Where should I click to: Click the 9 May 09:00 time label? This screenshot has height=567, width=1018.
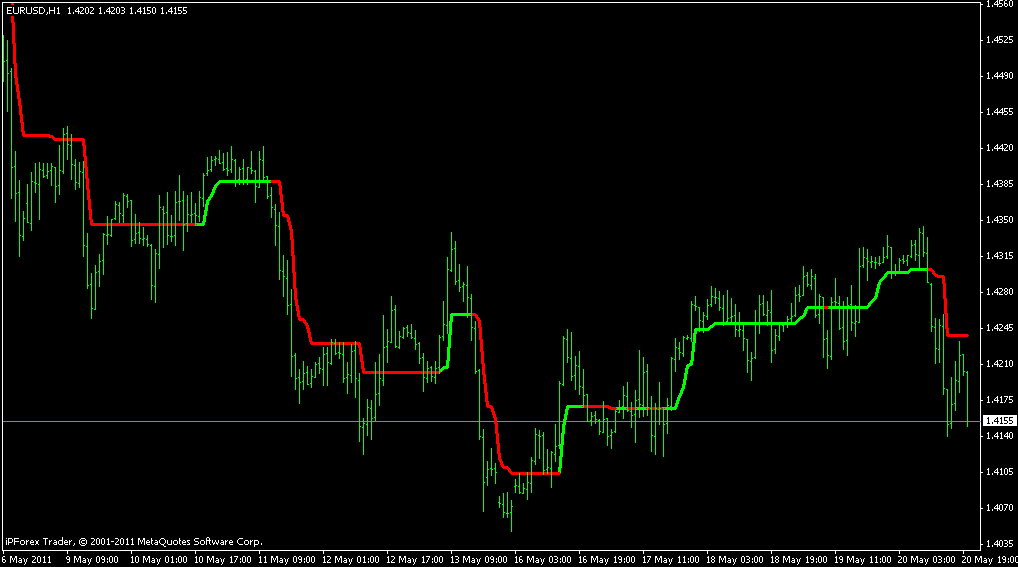tap(92, 560)
